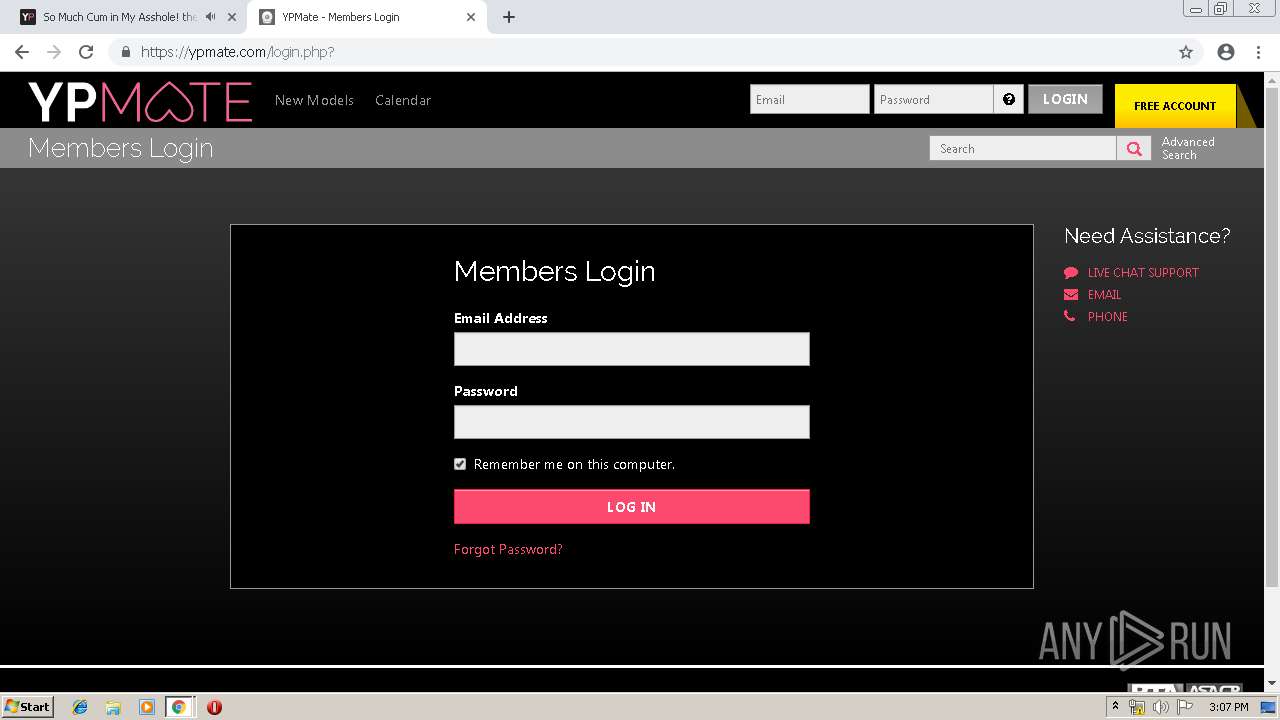Mute the first tab's speaker icon
Viewport: 1280px width, 720px height.
pyautogui.click(x=211, y=17)
